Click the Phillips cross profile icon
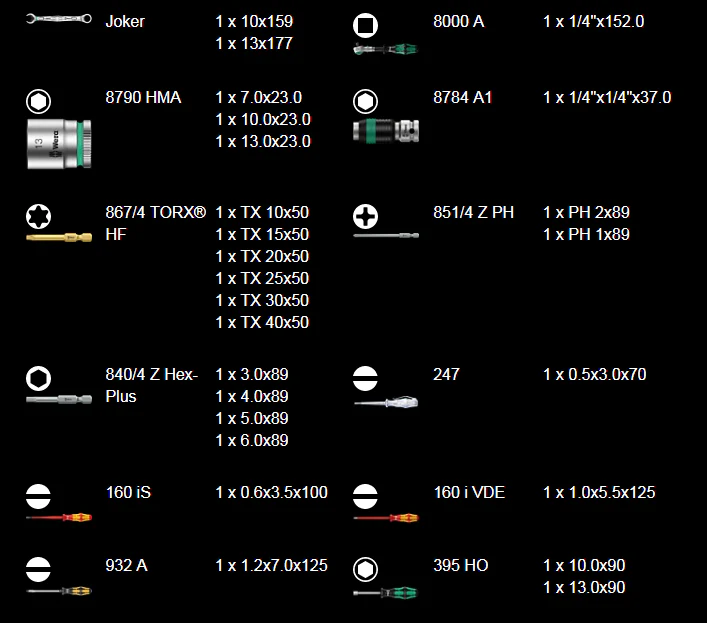The width and height of the screenshot is (707, 623). (x=365, y=216)
